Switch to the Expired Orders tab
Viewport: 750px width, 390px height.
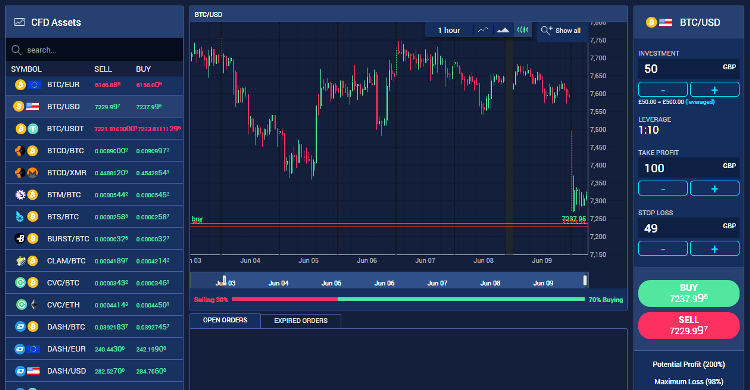[301, 321]
